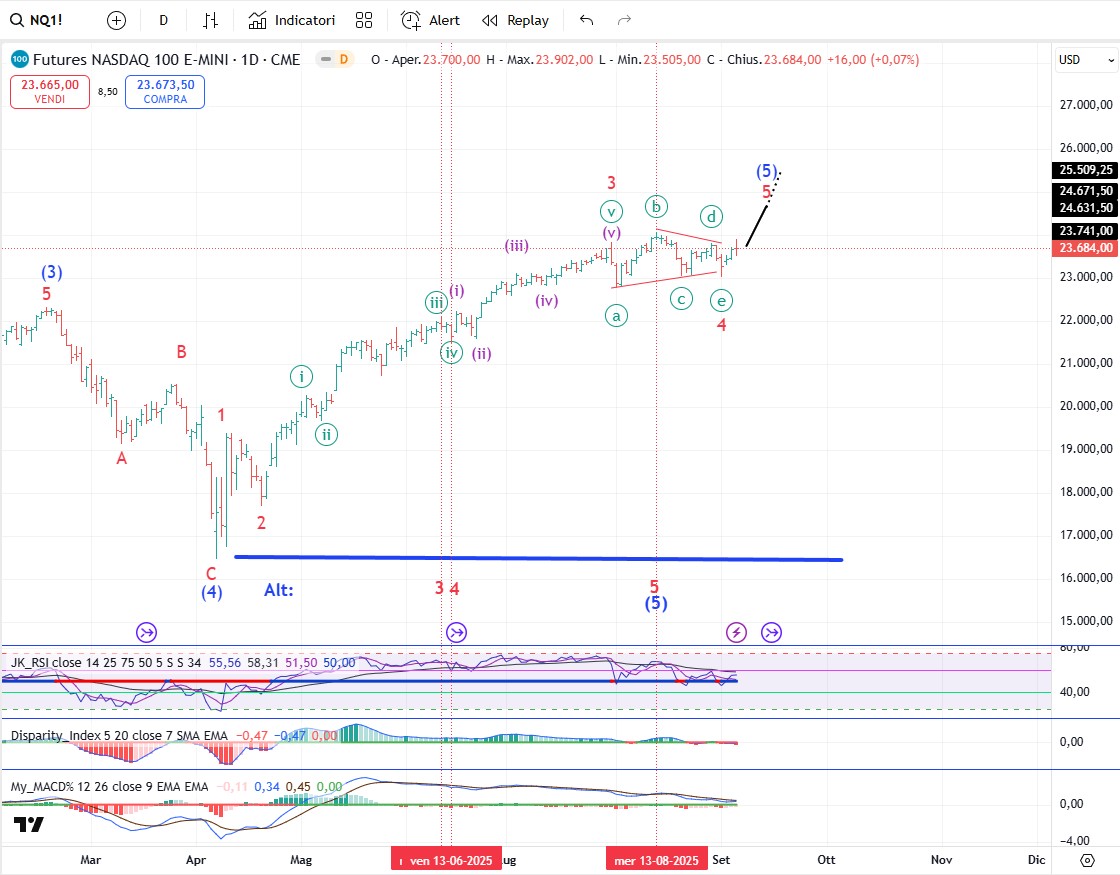Select Futures NASDAQ 100 E-MINI title

coord(166,59)
